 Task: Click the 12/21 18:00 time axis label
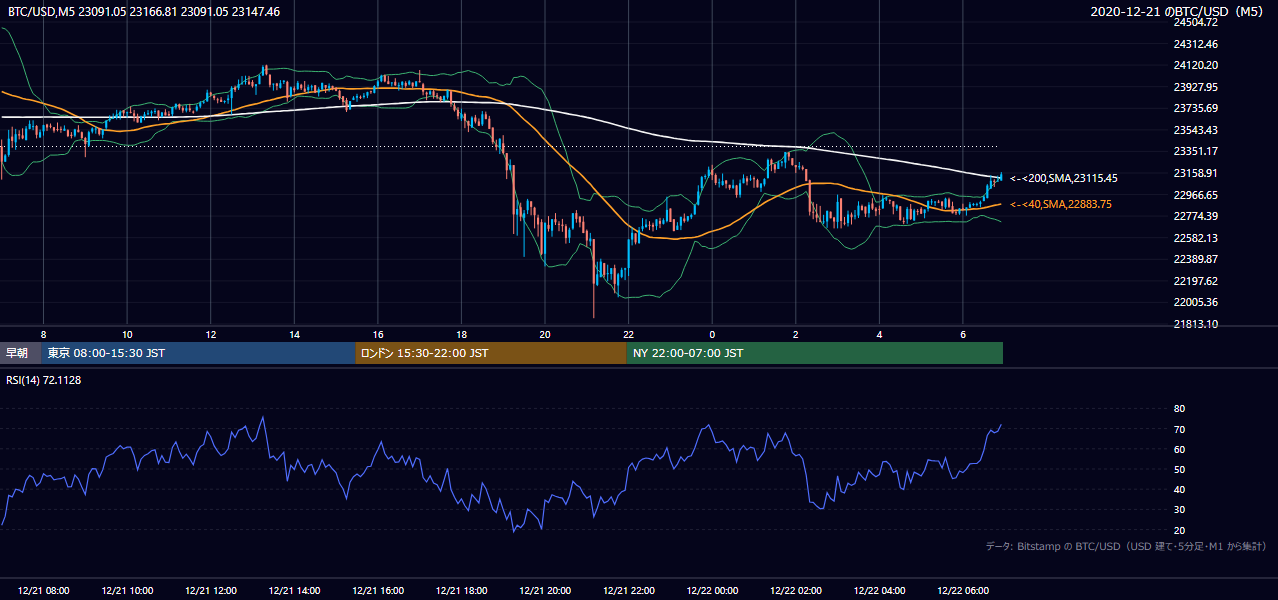[462, 591]
